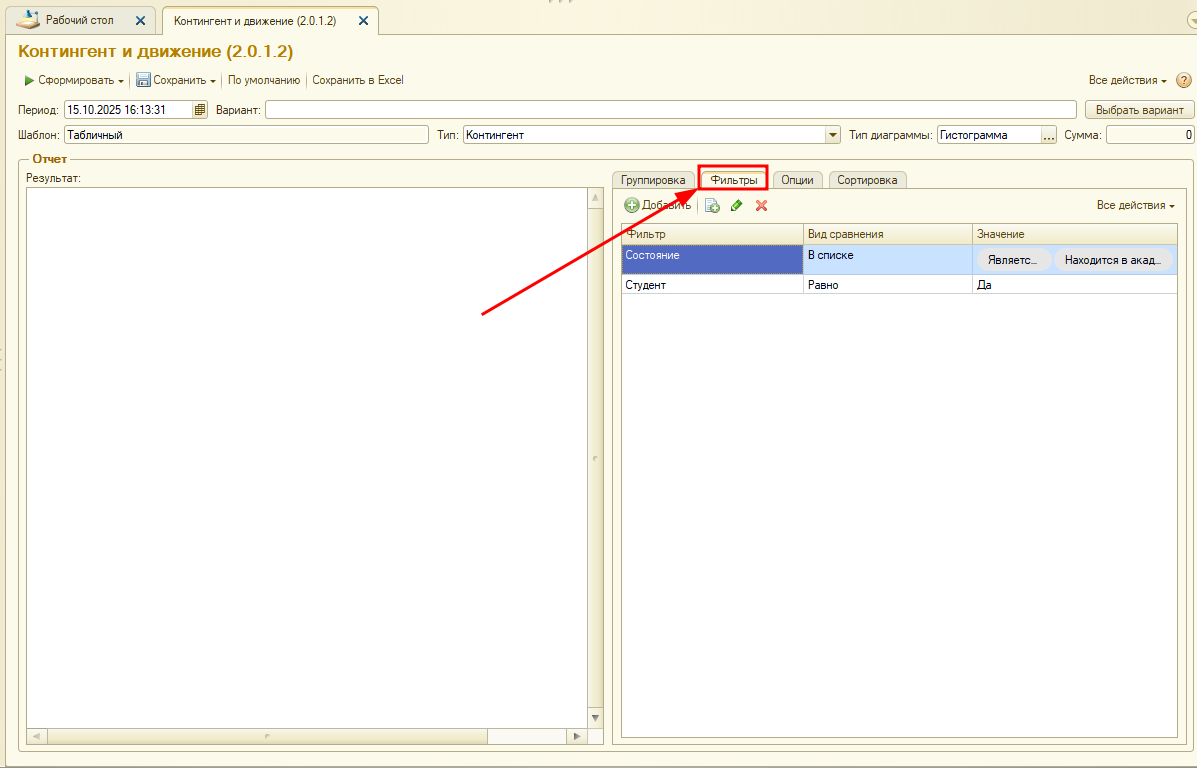Click Сохранить в Excel
1197x768 pixels.
coord(358,80)
